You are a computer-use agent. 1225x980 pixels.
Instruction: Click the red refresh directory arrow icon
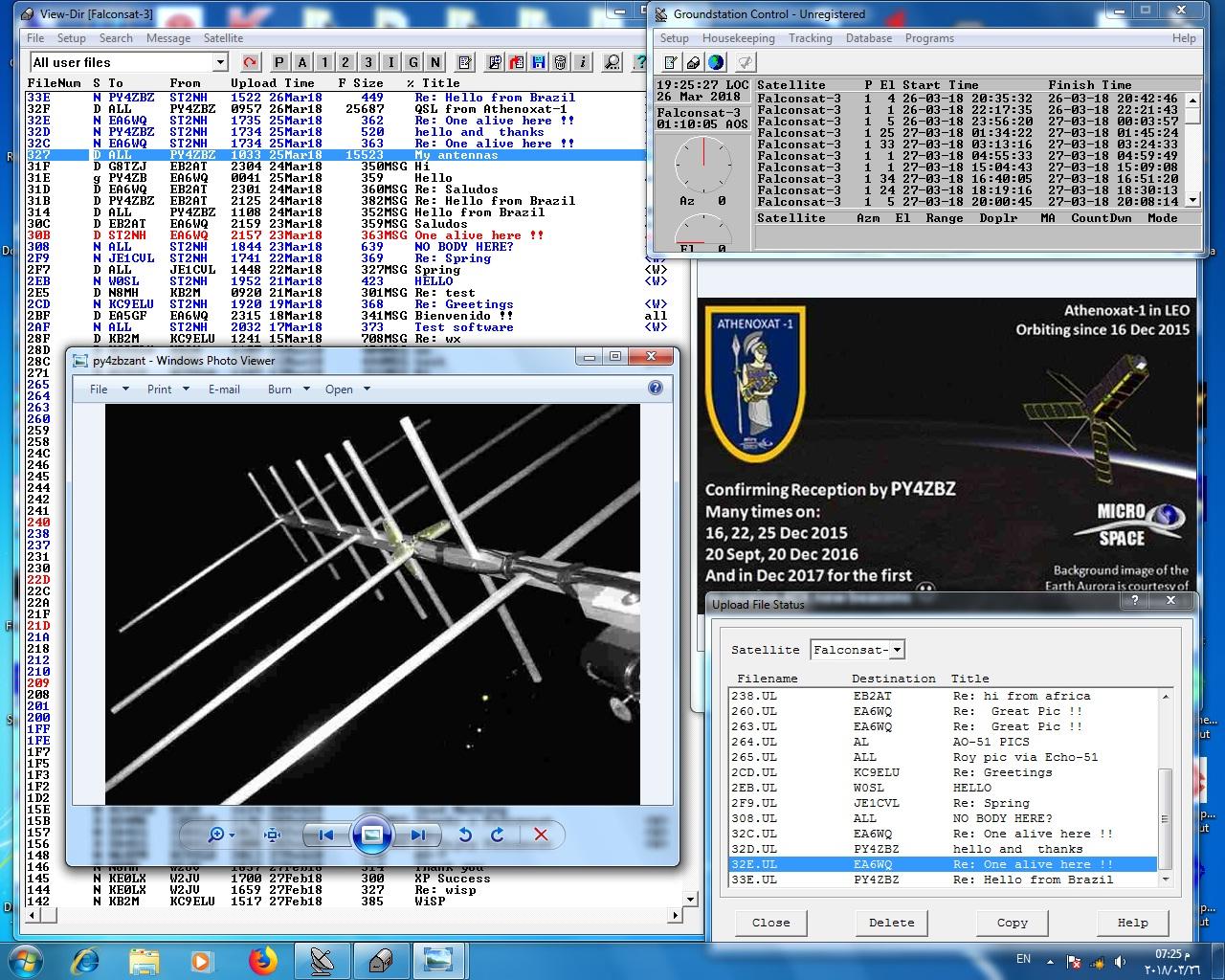point(250,63)
